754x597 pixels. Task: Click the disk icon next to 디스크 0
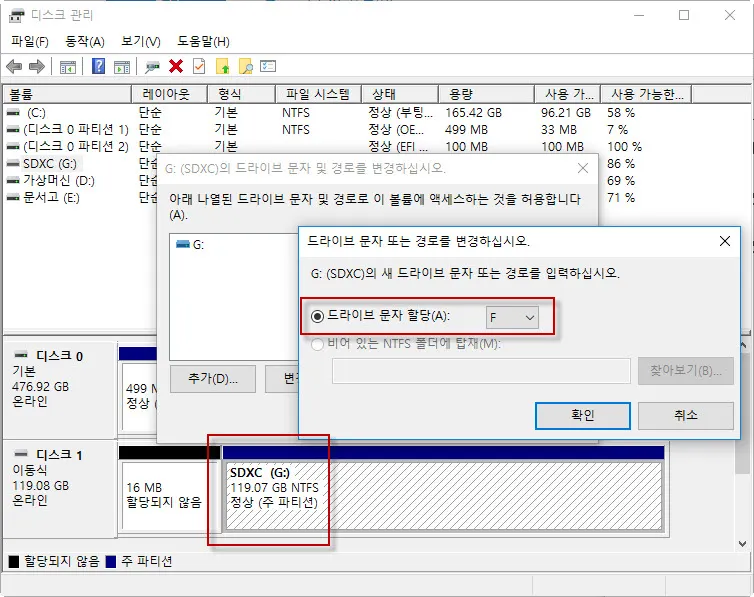(21, 355)
